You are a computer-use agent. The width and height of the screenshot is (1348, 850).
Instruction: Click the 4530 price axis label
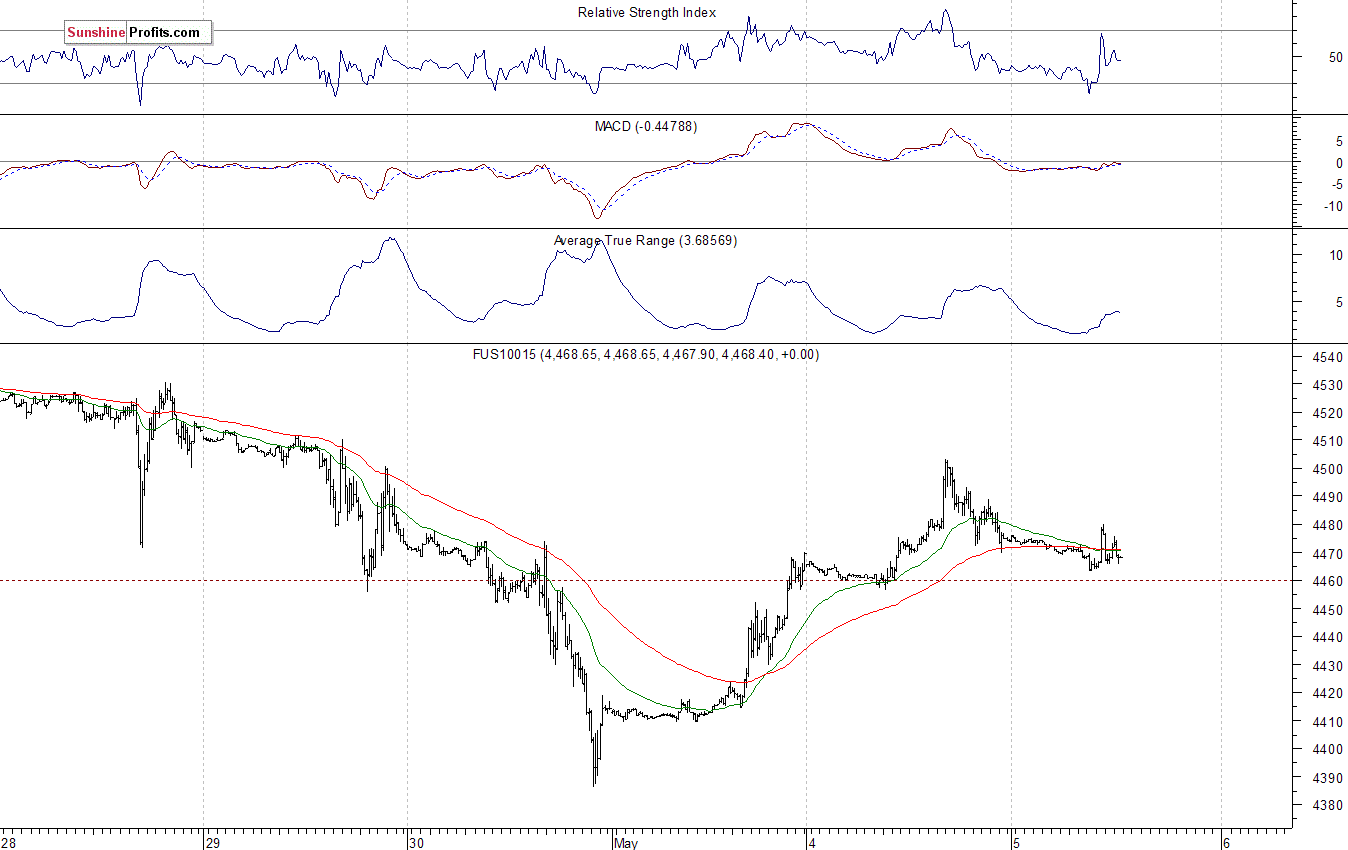pos(1329,385)
